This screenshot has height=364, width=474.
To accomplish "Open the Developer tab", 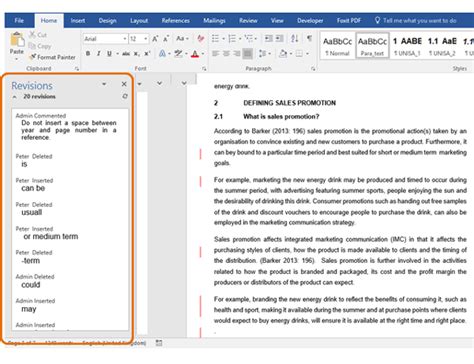I will [310, 21].
